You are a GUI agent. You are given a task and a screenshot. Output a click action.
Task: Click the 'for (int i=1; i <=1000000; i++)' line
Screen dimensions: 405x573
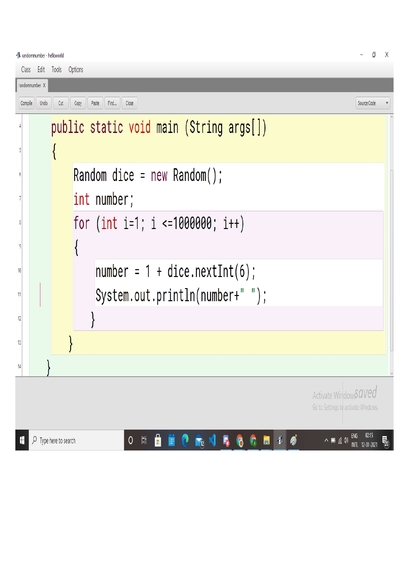point(159,223)
